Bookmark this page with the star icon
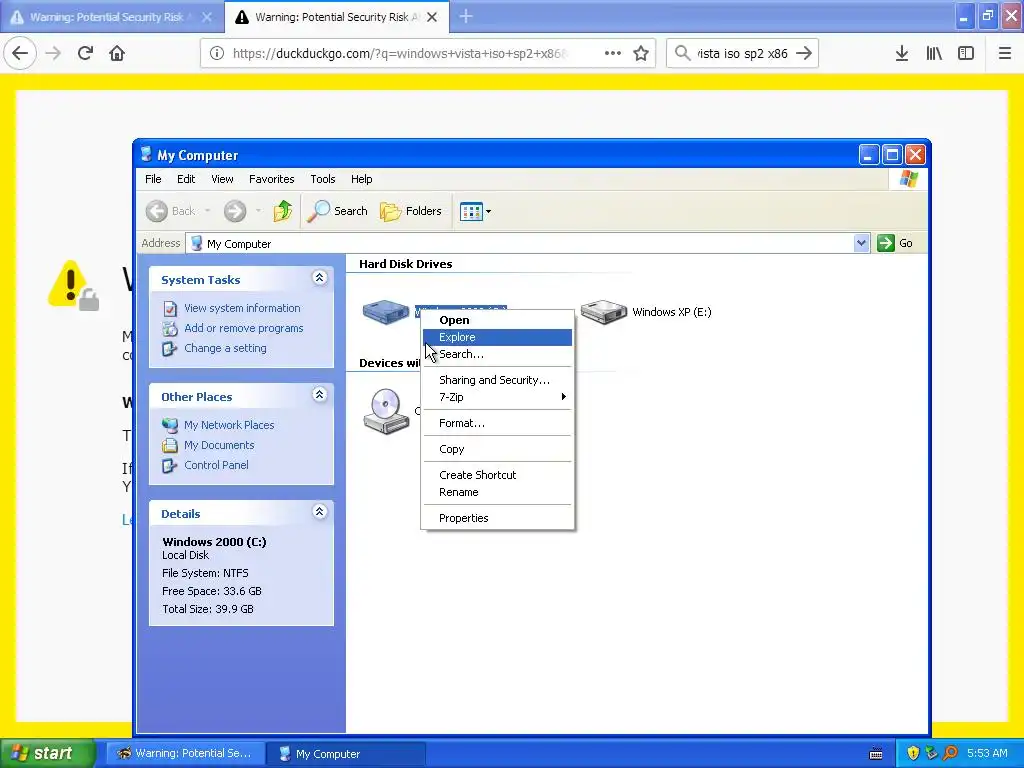This screenshot has width=1024, height=768. coord(641,54)
